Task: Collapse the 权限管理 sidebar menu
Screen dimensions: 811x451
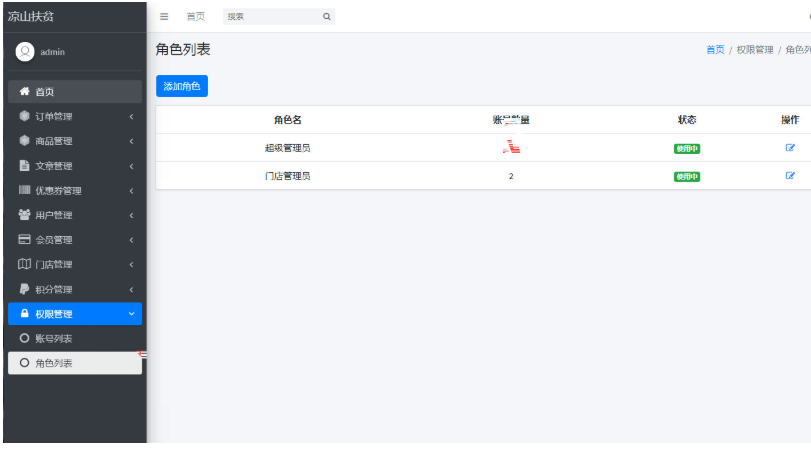Action: pyautogui.click(x=74, y=314)
